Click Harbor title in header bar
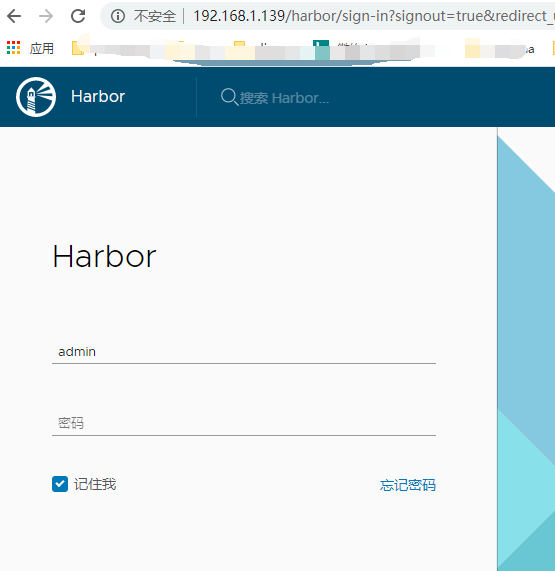The width and height of the screenshot is (555, 571). click(98, 97)
